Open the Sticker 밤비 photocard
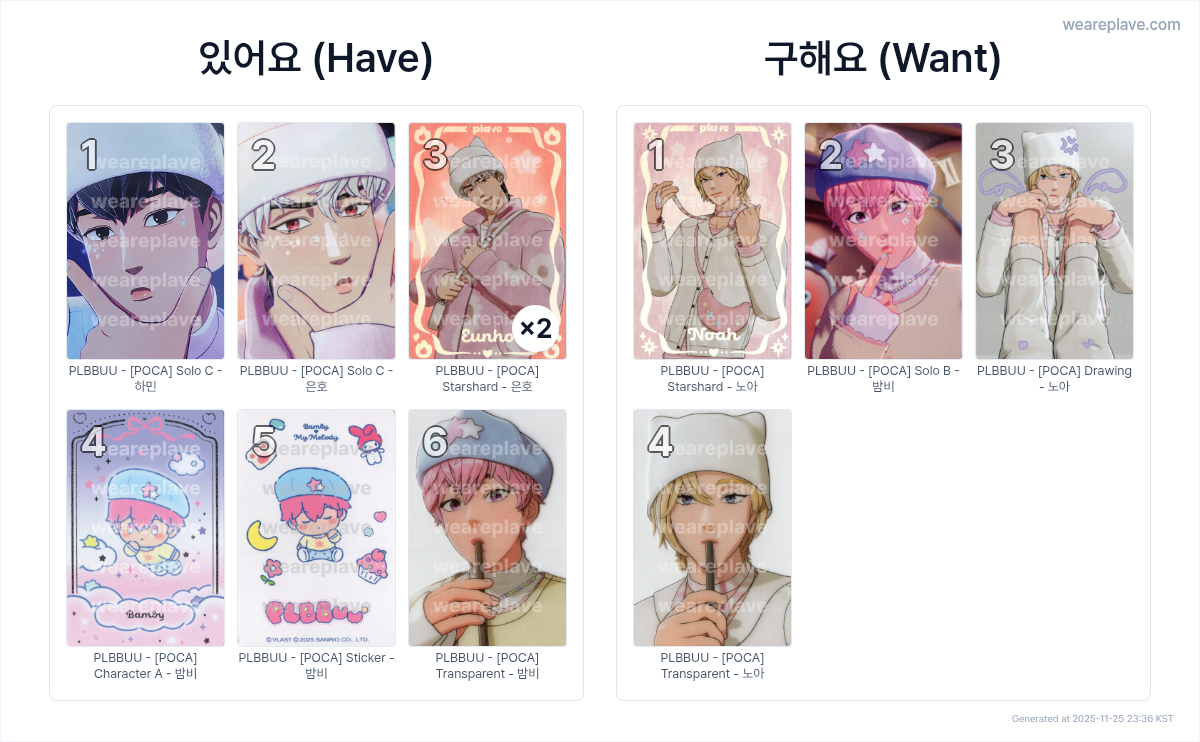Screen dimensions: 1200x742 tap(317, 528)
